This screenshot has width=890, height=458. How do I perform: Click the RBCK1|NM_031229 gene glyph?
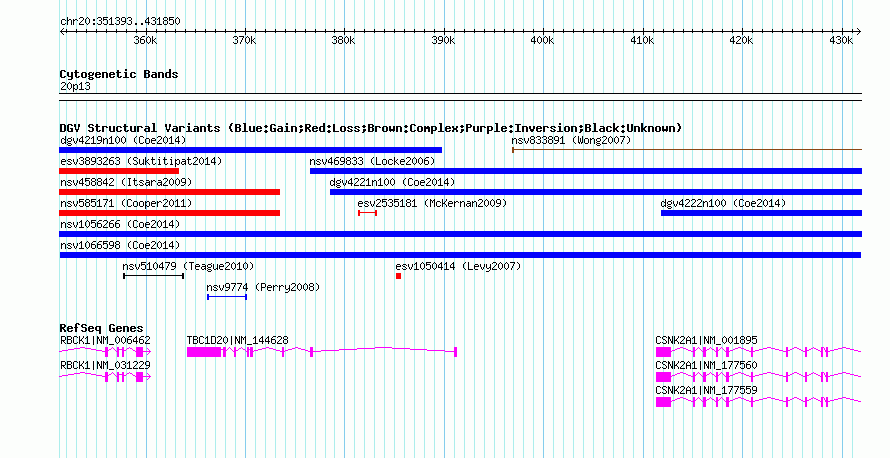tap(105, 377)
